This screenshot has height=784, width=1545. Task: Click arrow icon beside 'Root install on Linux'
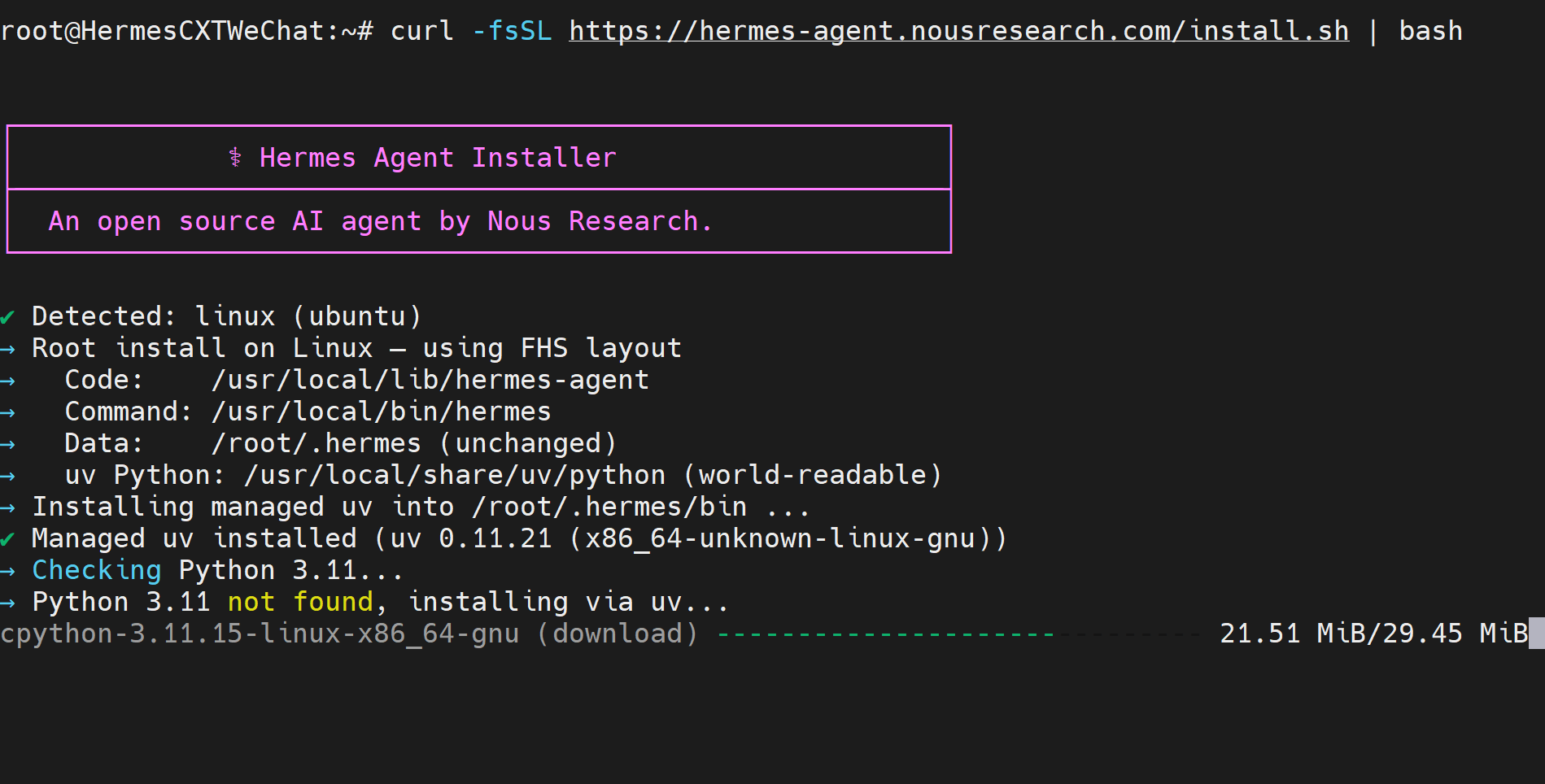tap(7, 349)
